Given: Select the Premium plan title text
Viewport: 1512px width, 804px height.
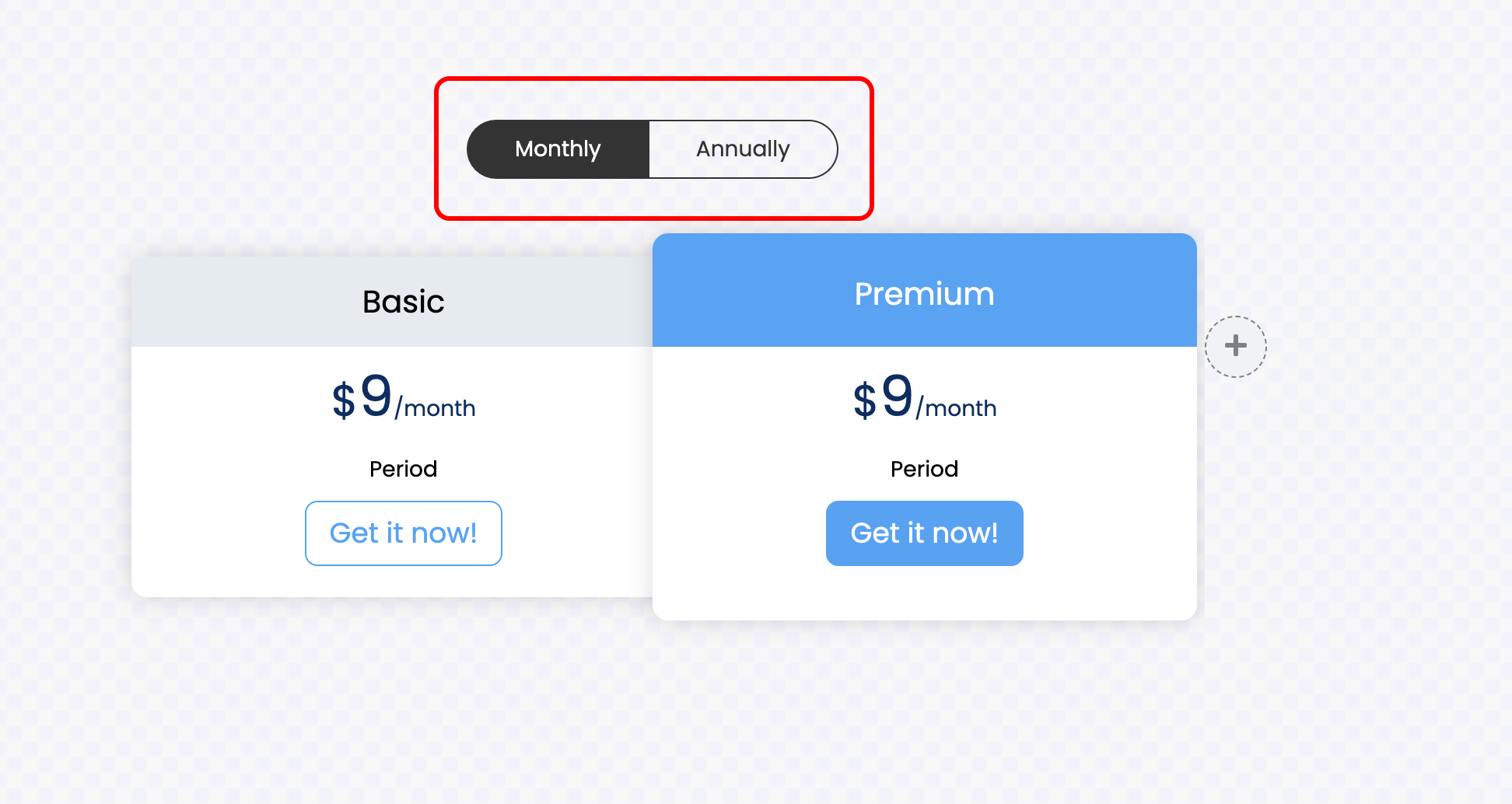Looking at the screenshot, I should pyautogui.click(x=924, y=294).
